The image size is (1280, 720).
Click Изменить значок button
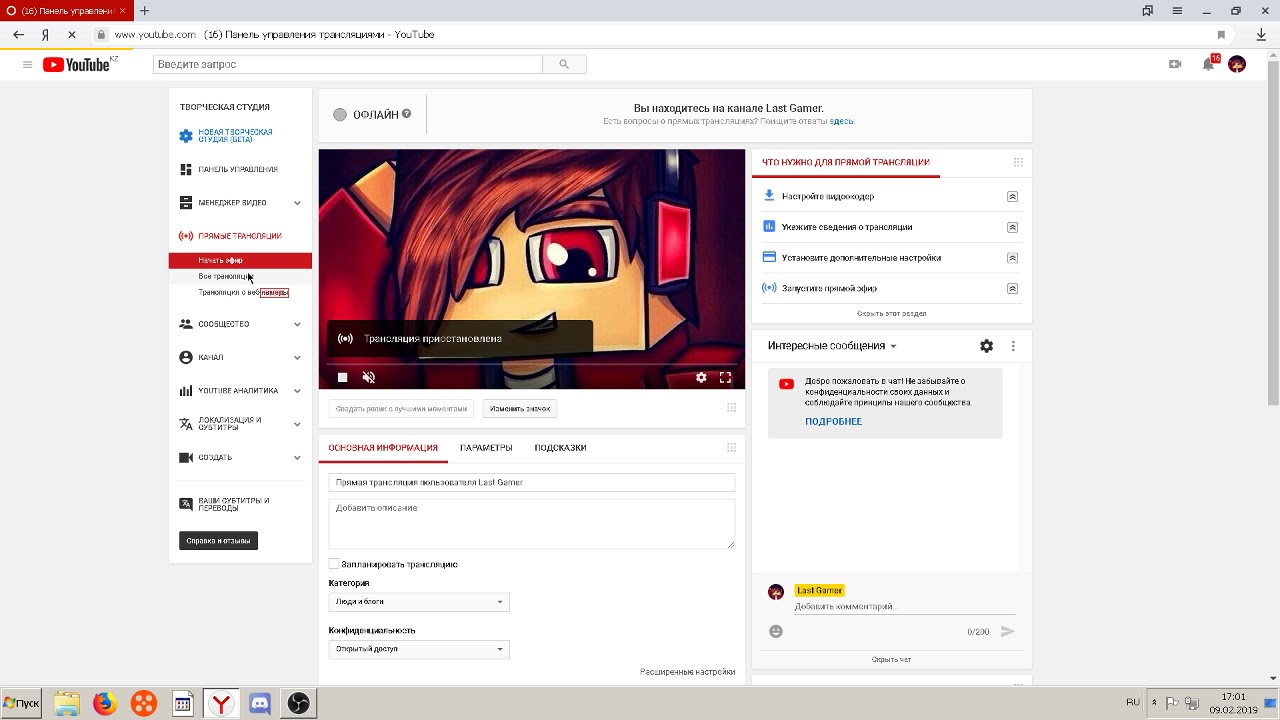(520, 408)
